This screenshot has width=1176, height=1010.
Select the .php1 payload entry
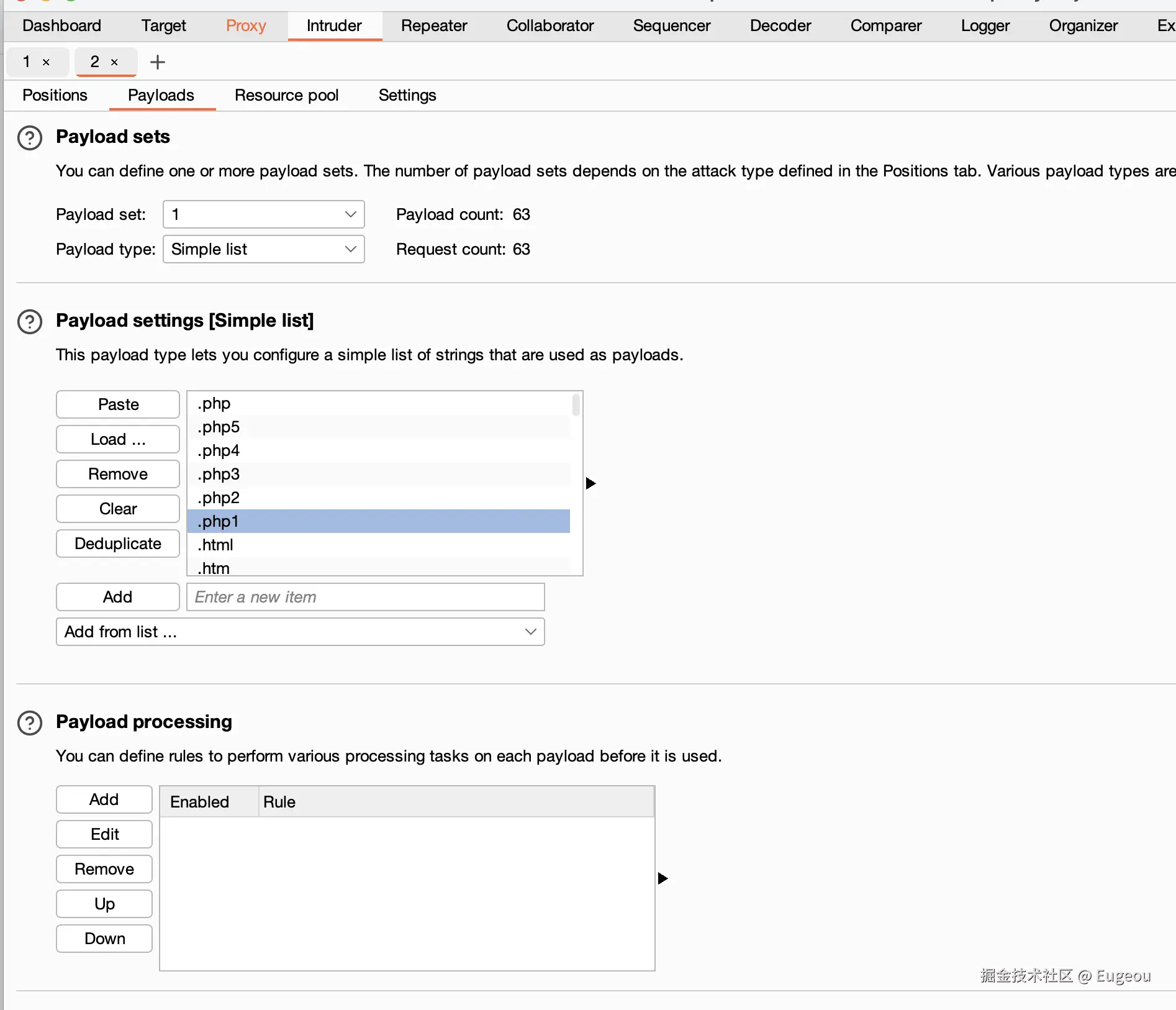[x=379, y=521]
